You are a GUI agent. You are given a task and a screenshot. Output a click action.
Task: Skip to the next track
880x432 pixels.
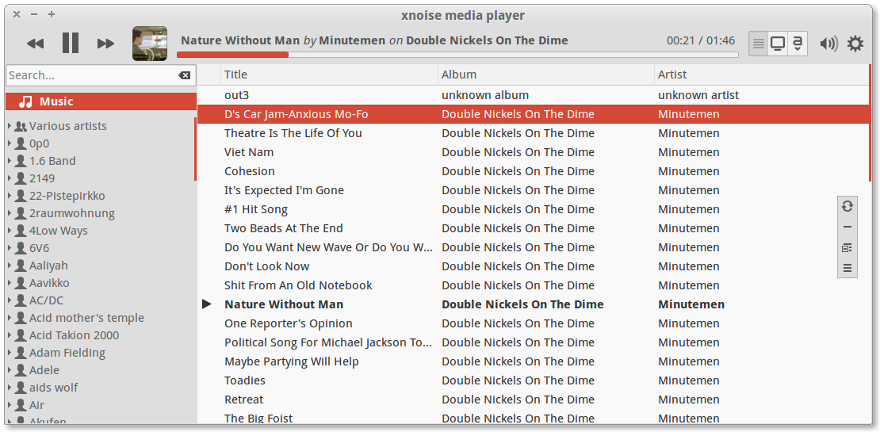pyautogui.click(x=105, y=43)
